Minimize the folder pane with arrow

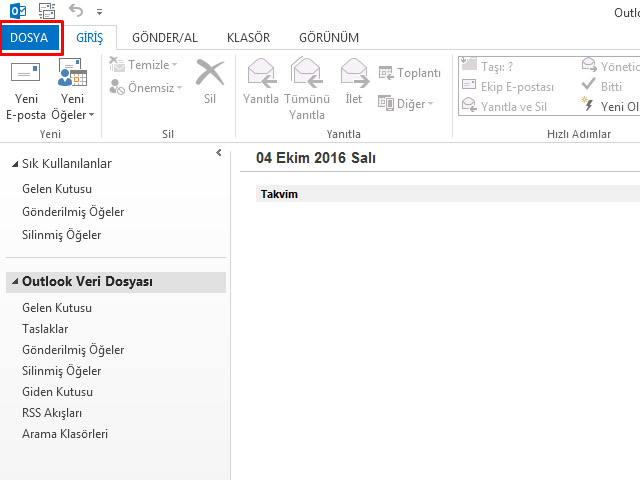(218, 153)
